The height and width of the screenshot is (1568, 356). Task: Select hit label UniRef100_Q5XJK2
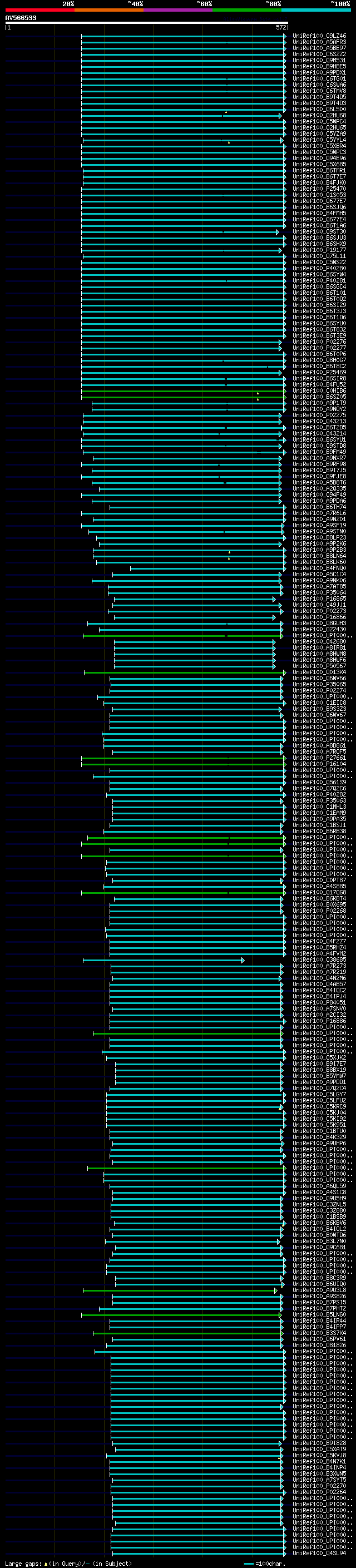click(319, 1058)
